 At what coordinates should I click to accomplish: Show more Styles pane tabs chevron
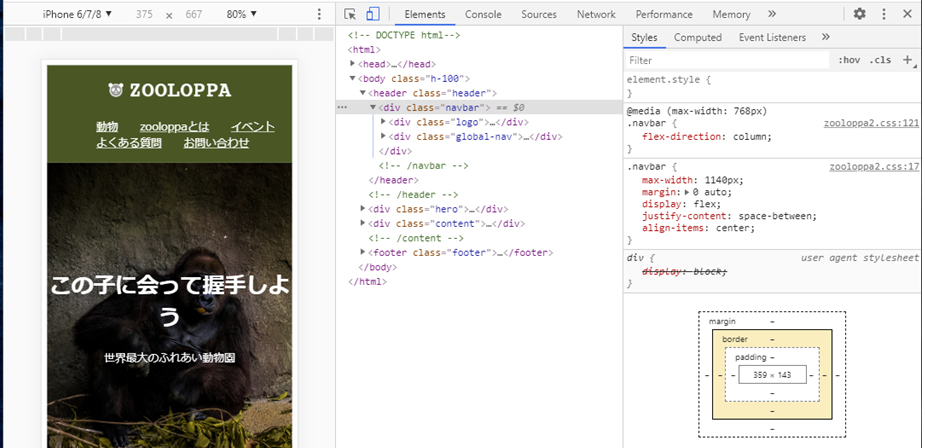tap(826, 37)
